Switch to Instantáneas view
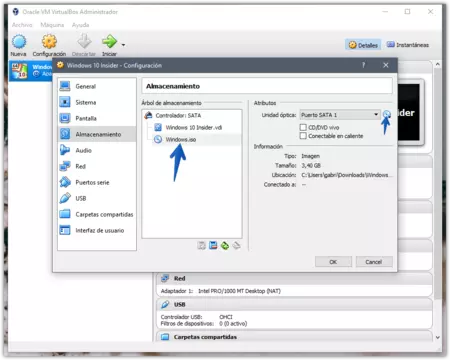Viewport: 450px width, 360px height. [x=408, y=45]
